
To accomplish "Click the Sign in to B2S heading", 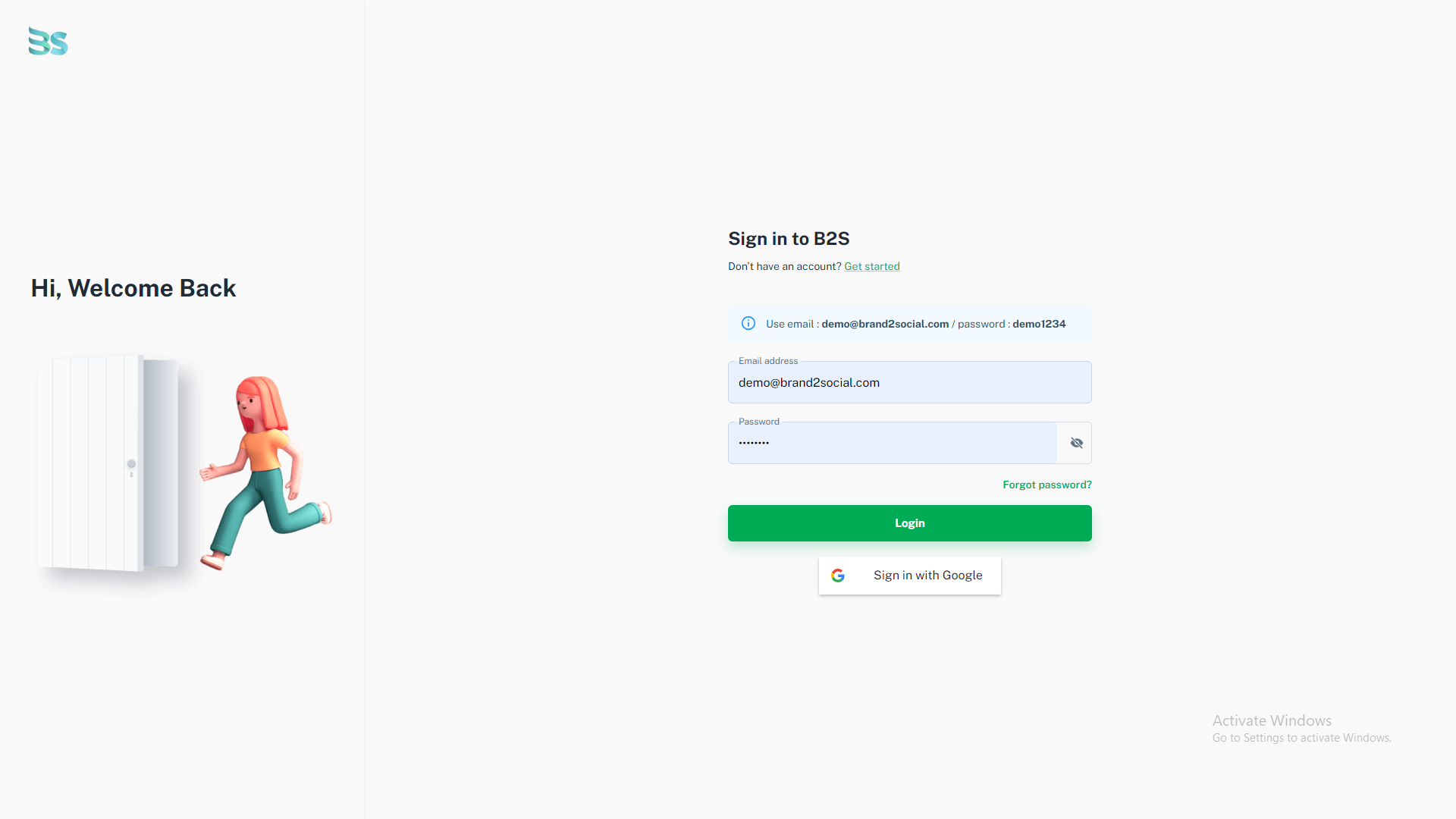I will (789, 239).
